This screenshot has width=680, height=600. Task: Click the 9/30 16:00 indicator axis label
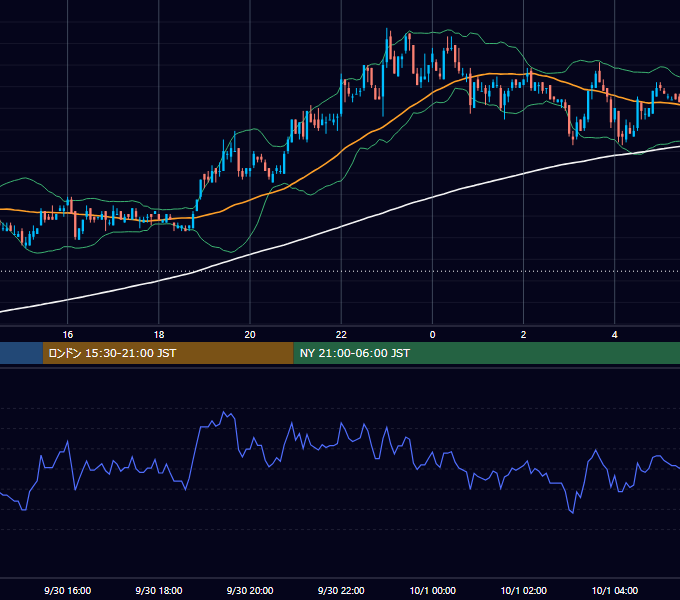point(68,590)
